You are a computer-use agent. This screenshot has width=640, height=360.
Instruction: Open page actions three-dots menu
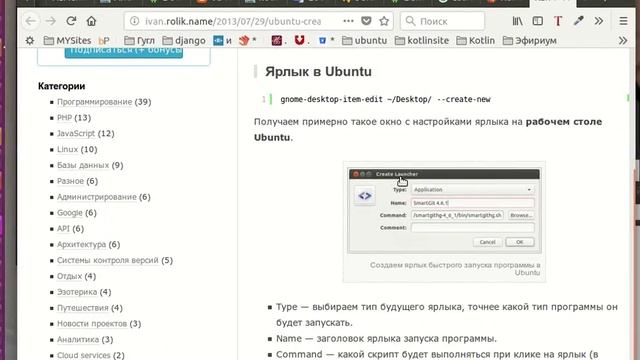click(348, 21)
